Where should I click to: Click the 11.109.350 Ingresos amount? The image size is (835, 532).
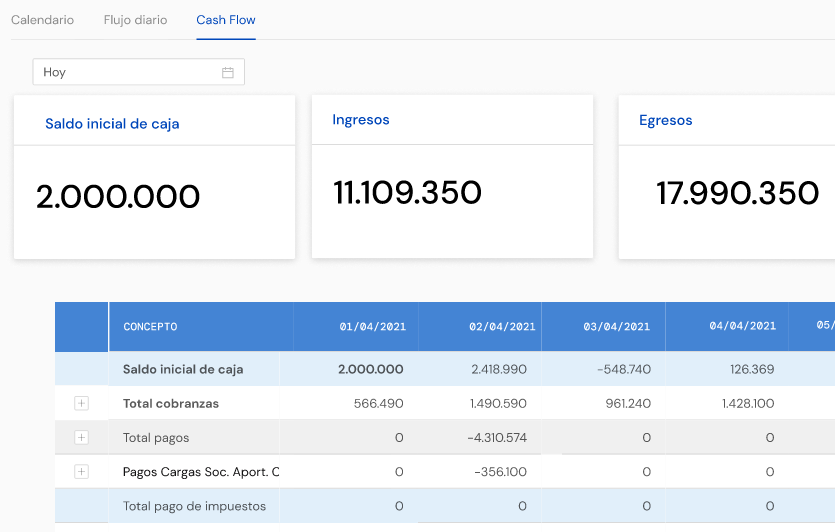point(407,192)
